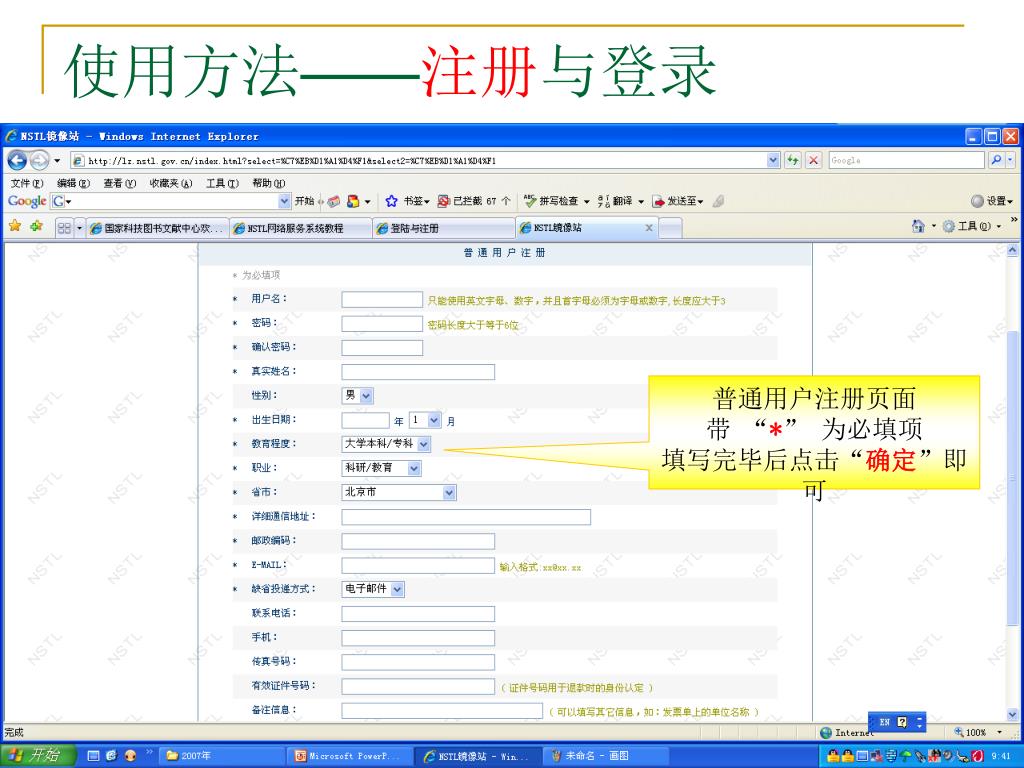The image size is (1024, 768).
Task: Click the 传真号码 input field
Action: point(418,662)
